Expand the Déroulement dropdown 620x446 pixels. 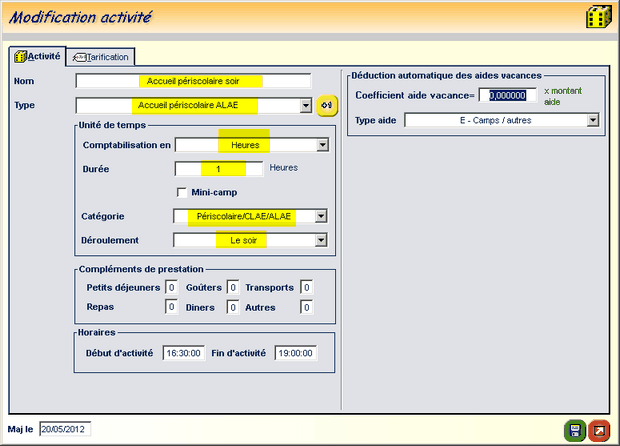(x=319, y=240)
